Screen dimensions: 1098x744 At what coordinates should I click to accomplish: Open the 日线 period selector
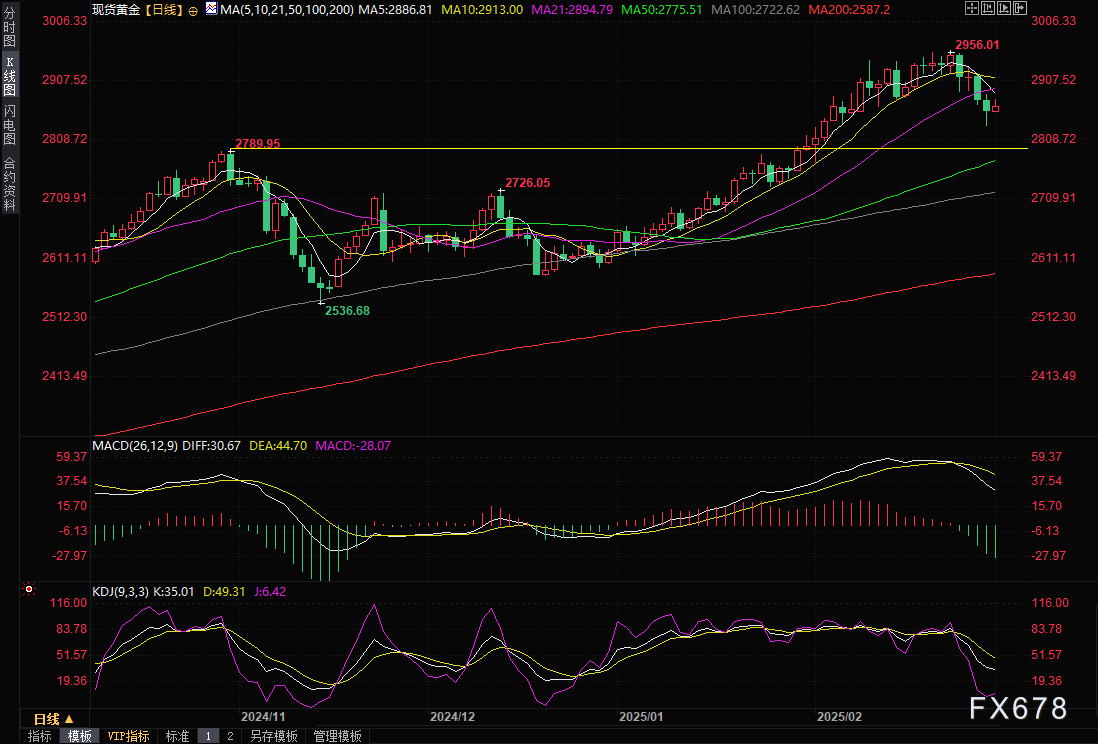[53, 718]
